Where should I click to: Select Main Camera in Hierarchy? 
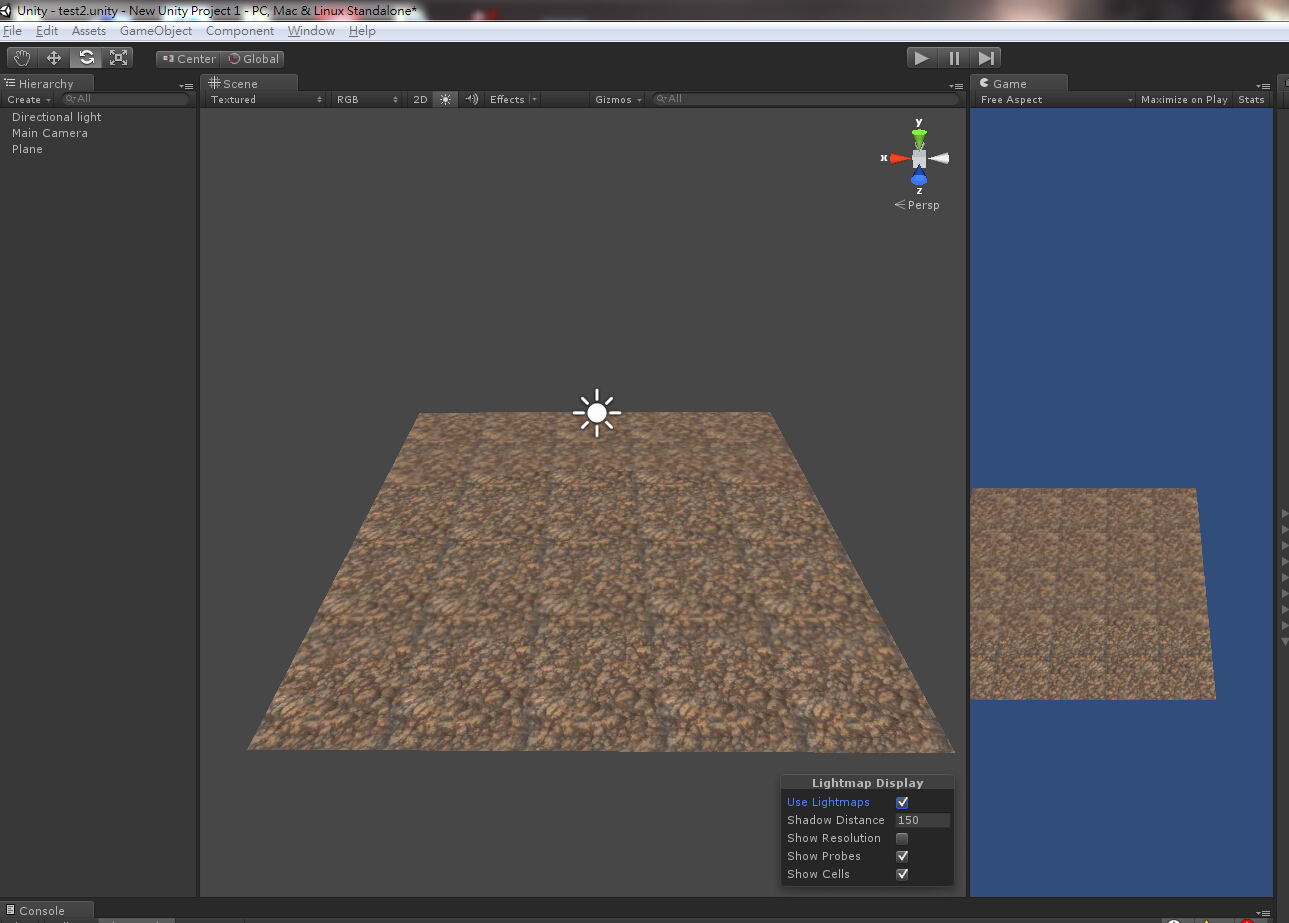[50, 133]
